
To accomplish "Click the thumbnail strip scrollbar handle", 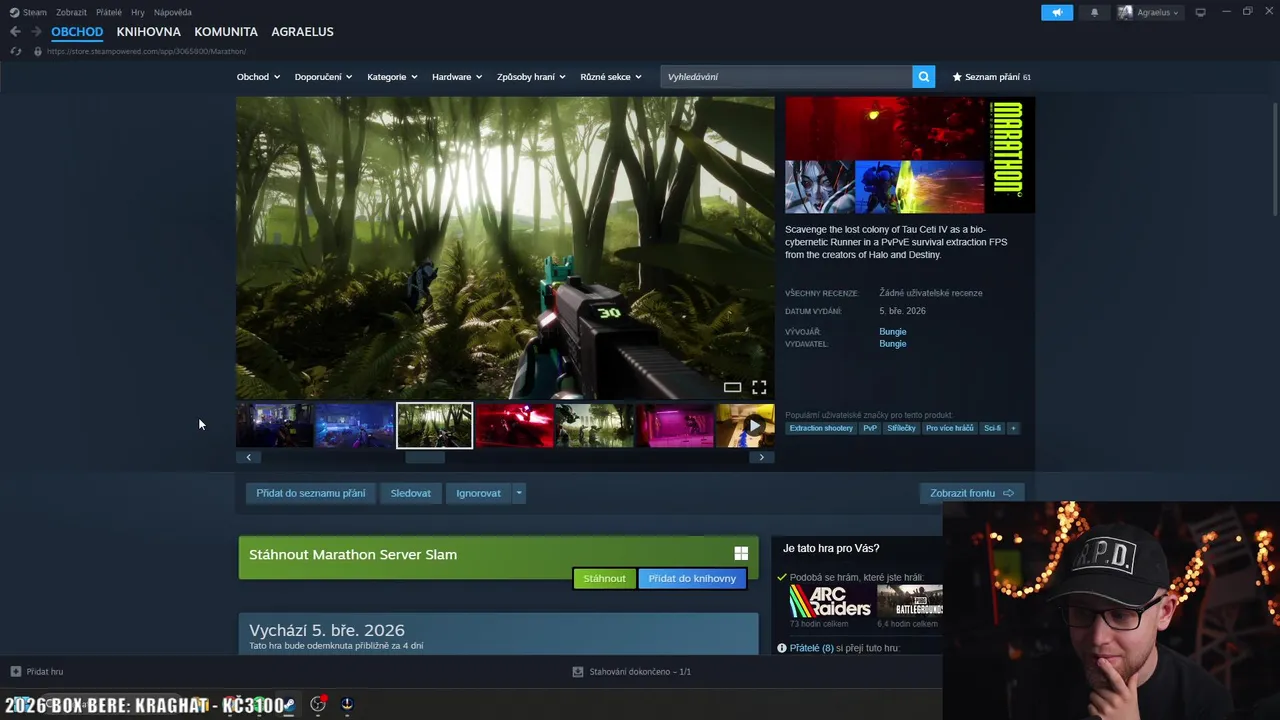I will pyautogui.click(x=424, y=457).
